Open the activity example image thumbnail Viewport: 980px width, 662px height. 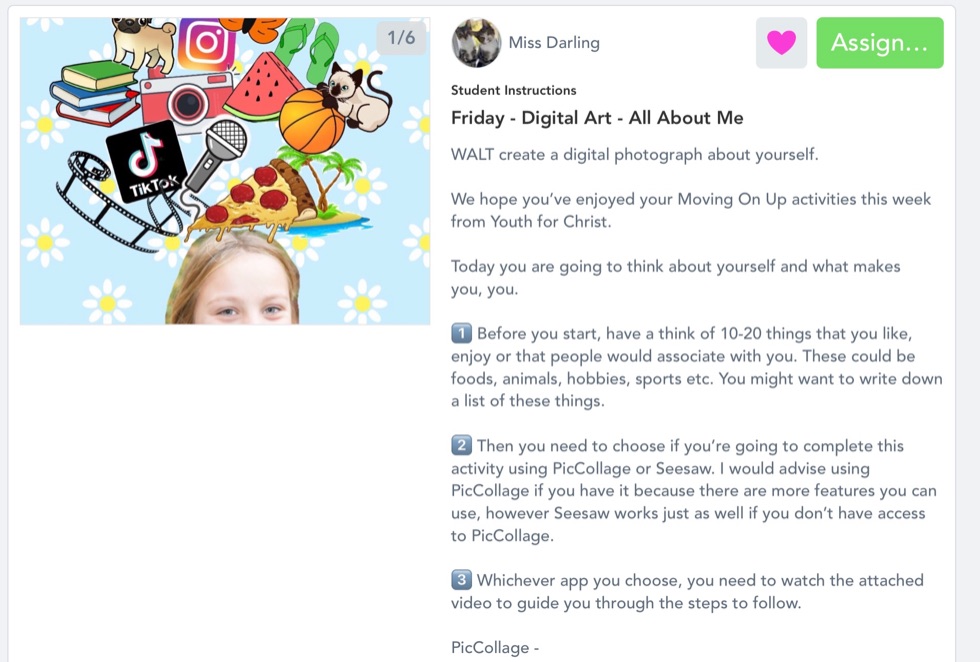pyautogui.click(x=225, y=171)
